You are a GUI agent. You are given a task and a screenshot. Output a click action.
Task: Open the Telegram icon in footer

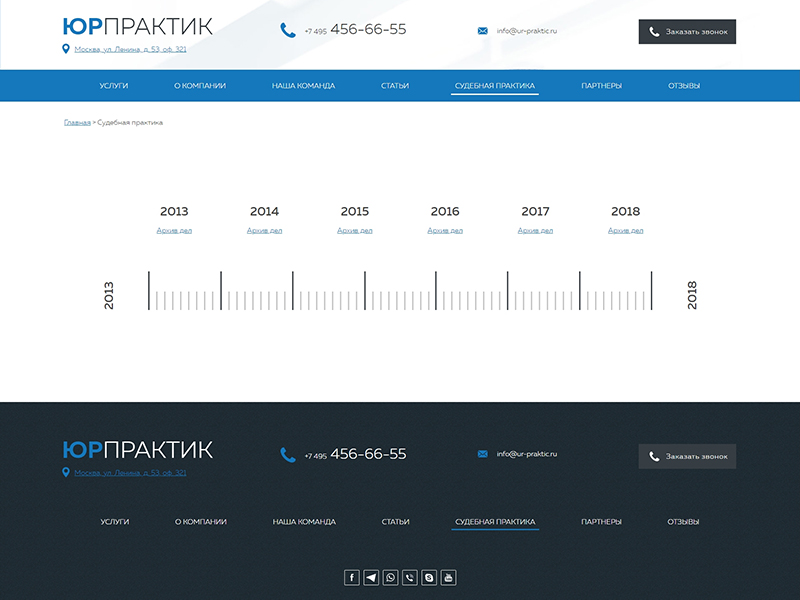pyautogui.click(x=371, y=577)
